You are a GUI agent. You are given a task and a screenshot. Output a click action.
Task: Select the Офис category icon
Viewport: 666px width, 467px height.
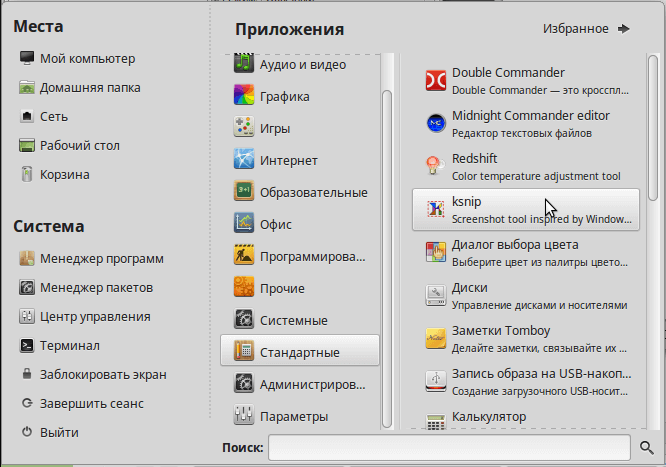tap(244, 223)
